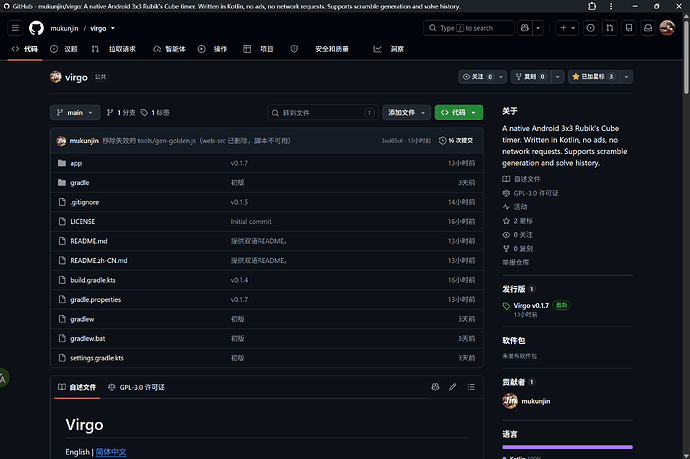Open README outline list icon
690x459 pixels.
tap(471, 387)
